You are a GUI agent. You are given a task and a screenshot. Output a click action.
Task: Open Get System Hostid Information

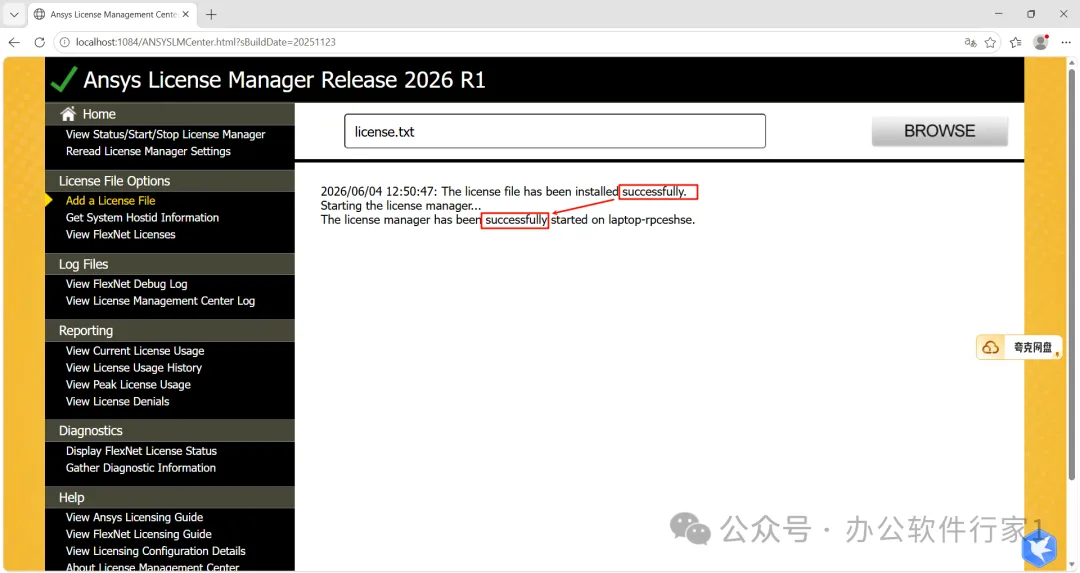click(142, 218)
